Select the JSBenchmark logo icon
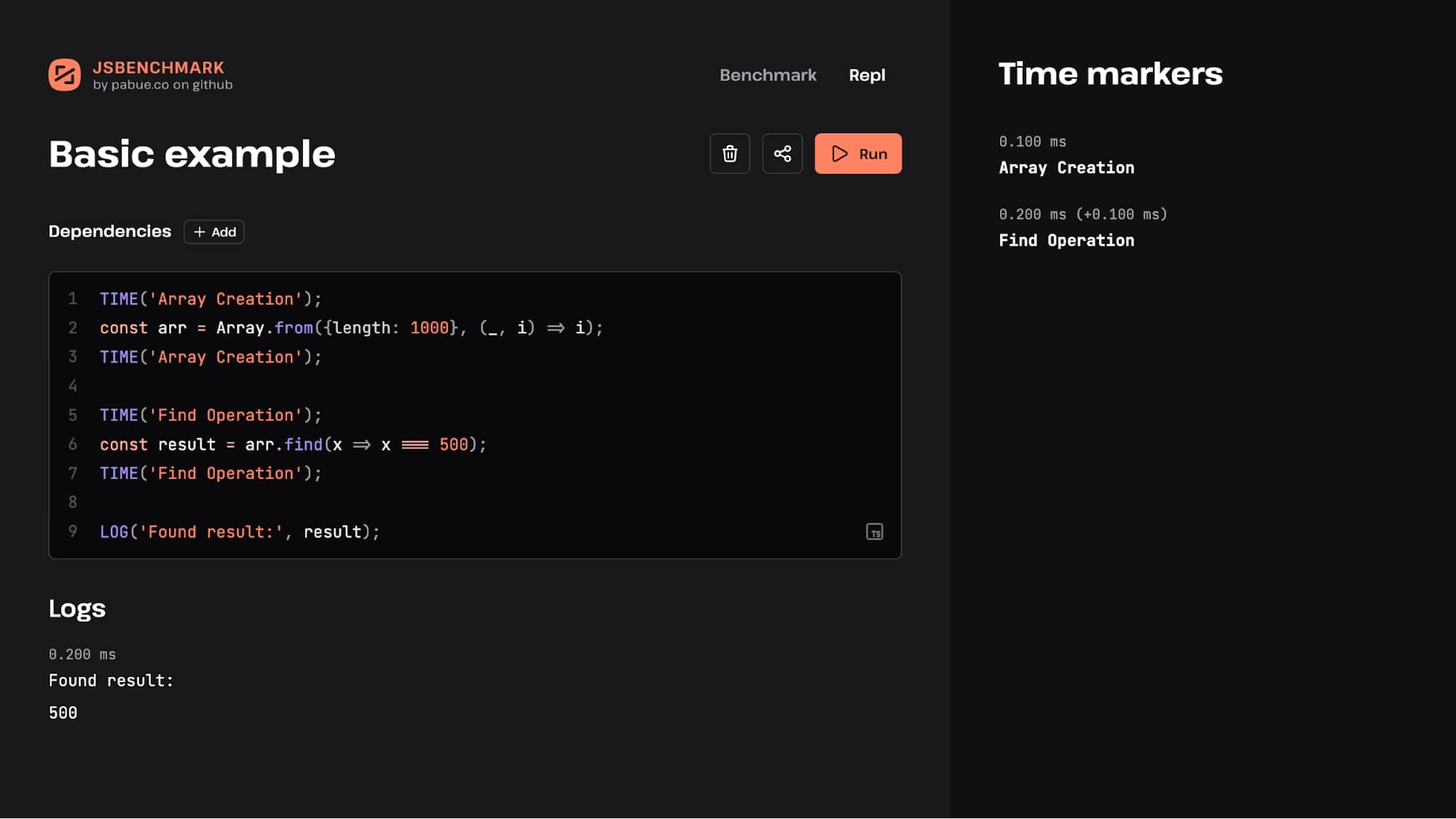 click(65, 75)
